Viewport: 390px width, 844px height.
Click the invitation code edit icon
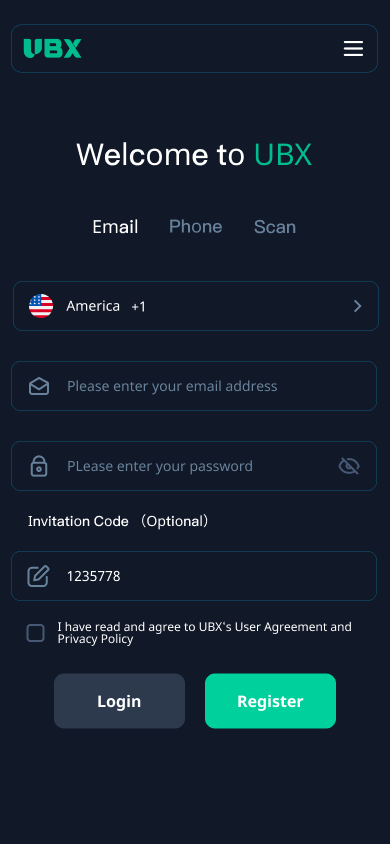39,576
